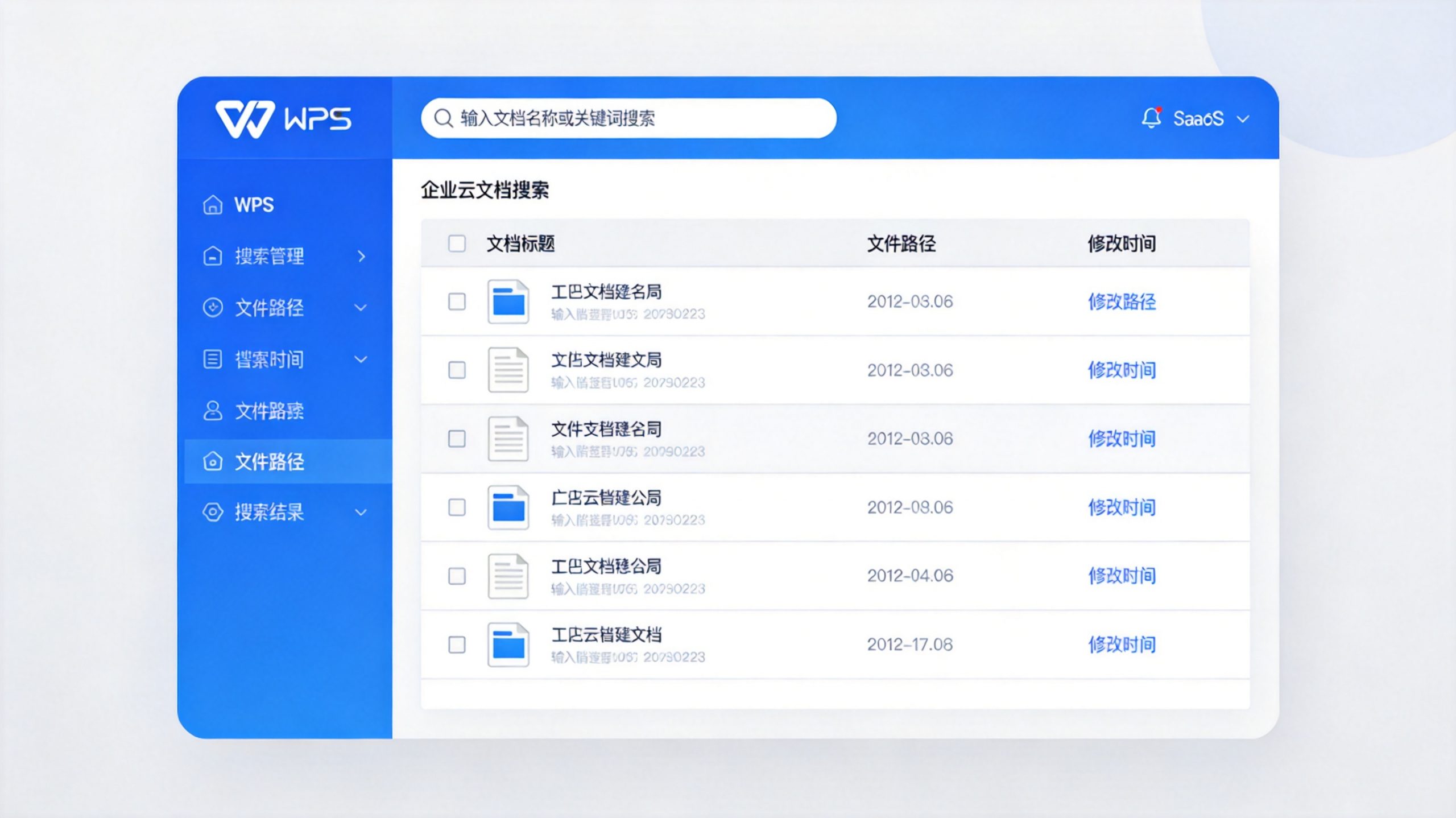Image resolution: width=1456 pixels, height=818 pixels.
Task: Expand the 搜索时间 sidebar chevron
Action: coord(361,359)
